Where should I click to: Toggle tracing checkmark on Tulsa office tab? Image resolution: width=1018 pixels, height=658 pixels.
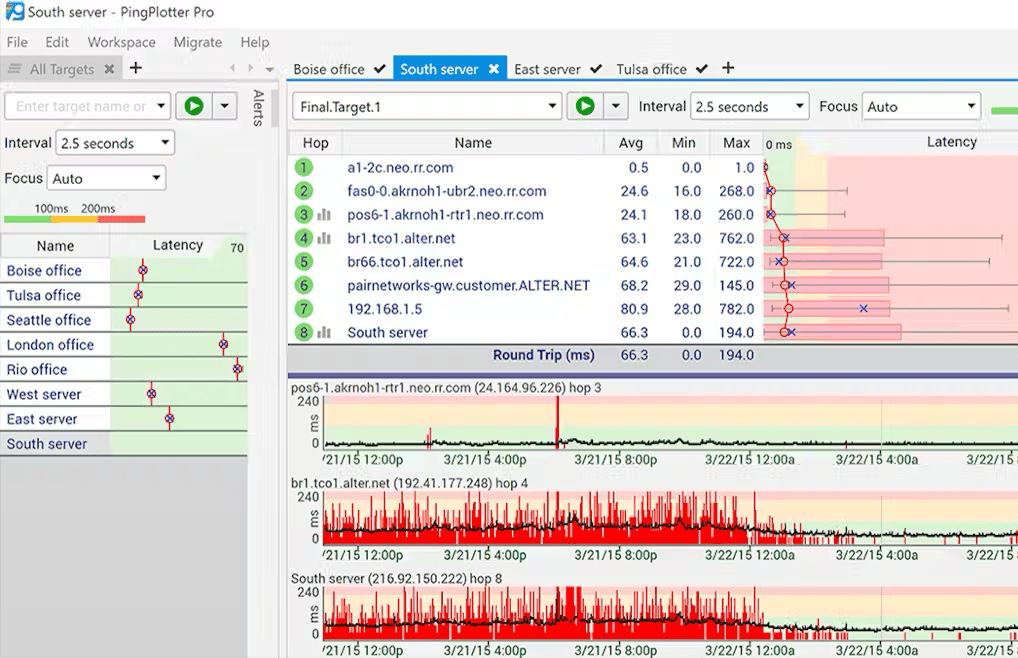click(x=699, y=69)
